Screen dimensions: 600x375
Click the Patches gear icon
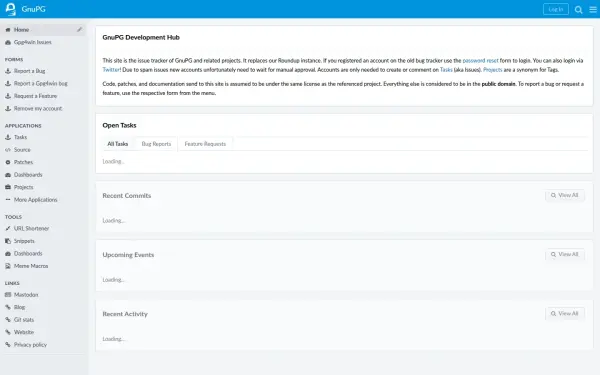click(8, 162)
